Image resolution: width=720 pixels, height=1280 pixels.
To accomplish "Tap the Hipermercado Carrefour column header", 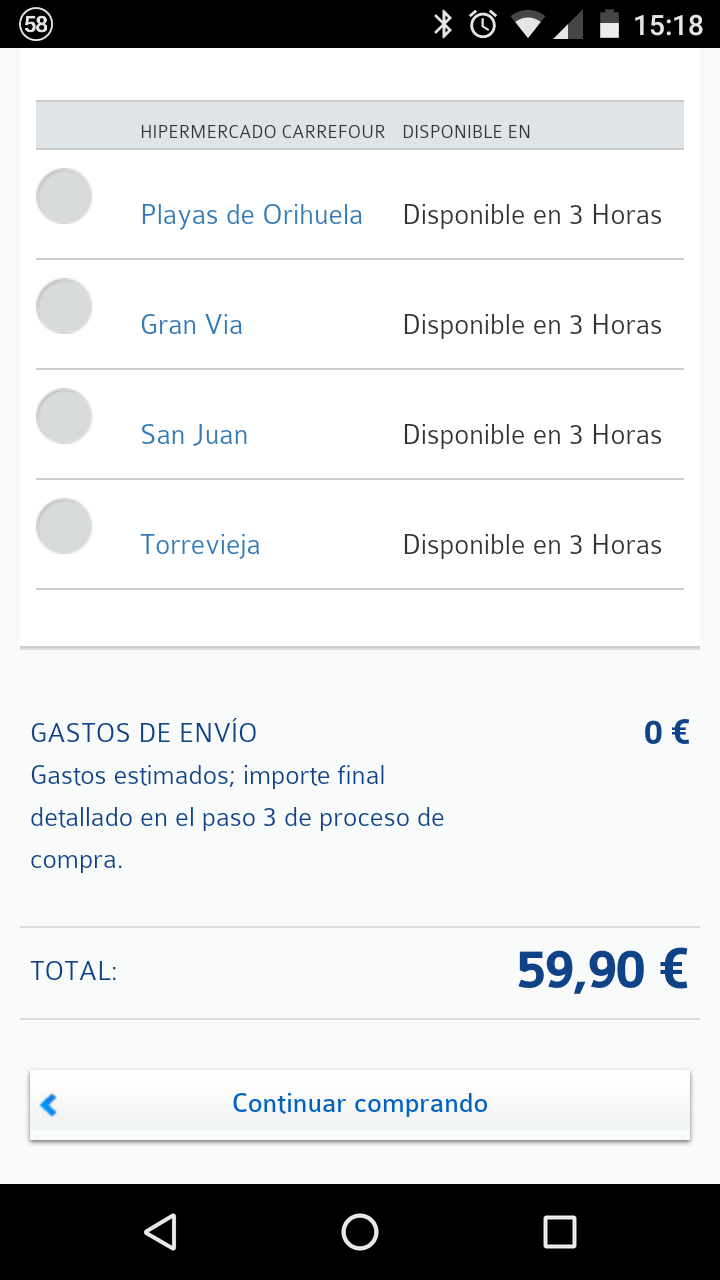I will click(x=262, y=132).
